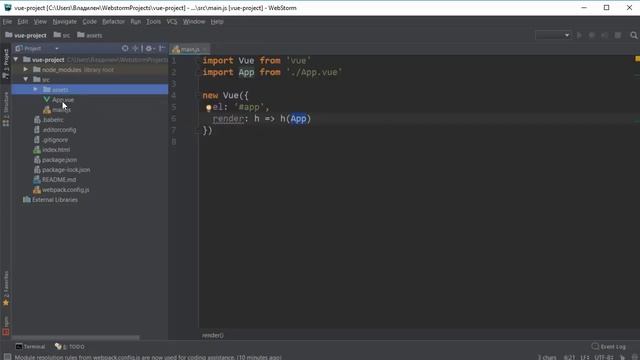Click the Stop square icon in toolbar
The image size is (640, 360).
[618, 36]
